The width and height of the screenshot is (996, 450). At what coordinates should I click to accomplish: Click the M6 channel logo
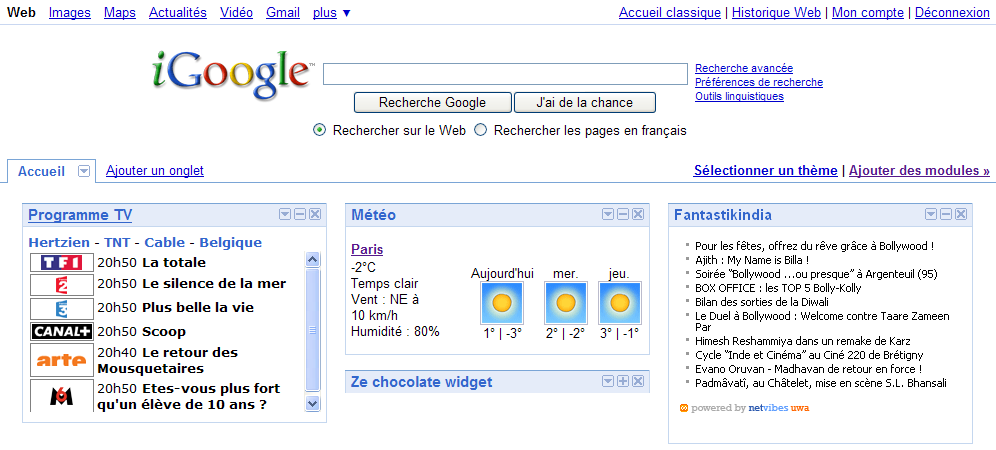click(62, 396)
